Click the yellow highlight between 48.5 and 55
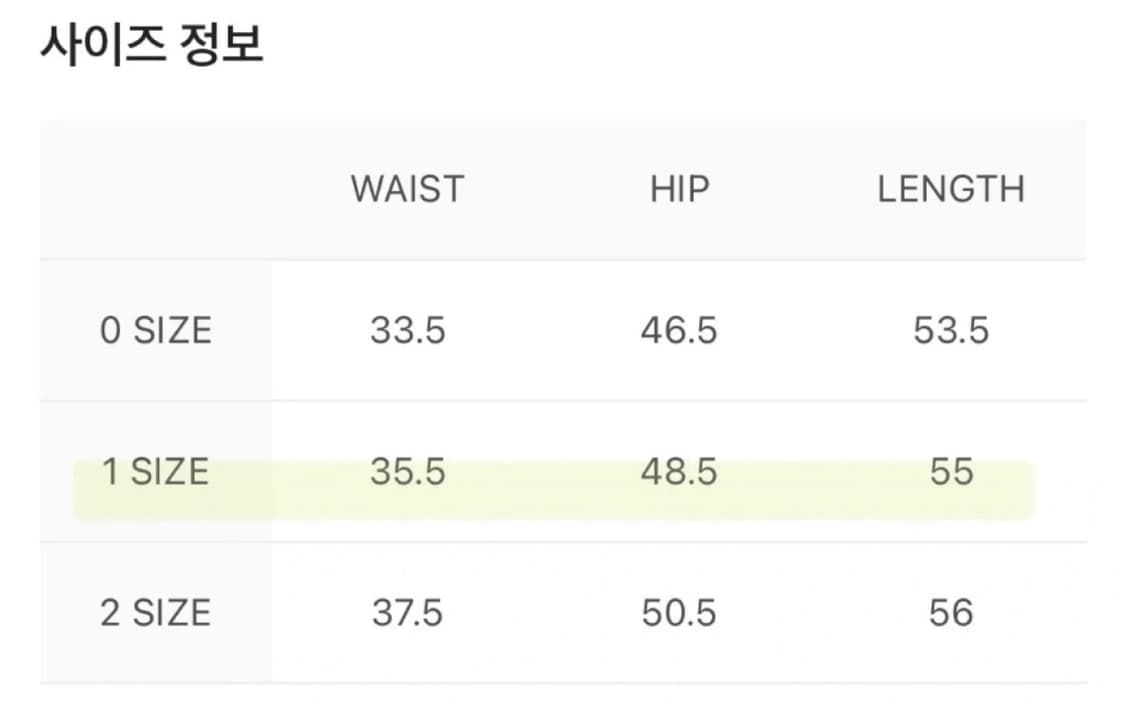This screenshot has width=1125, height=705. point(823,491)
